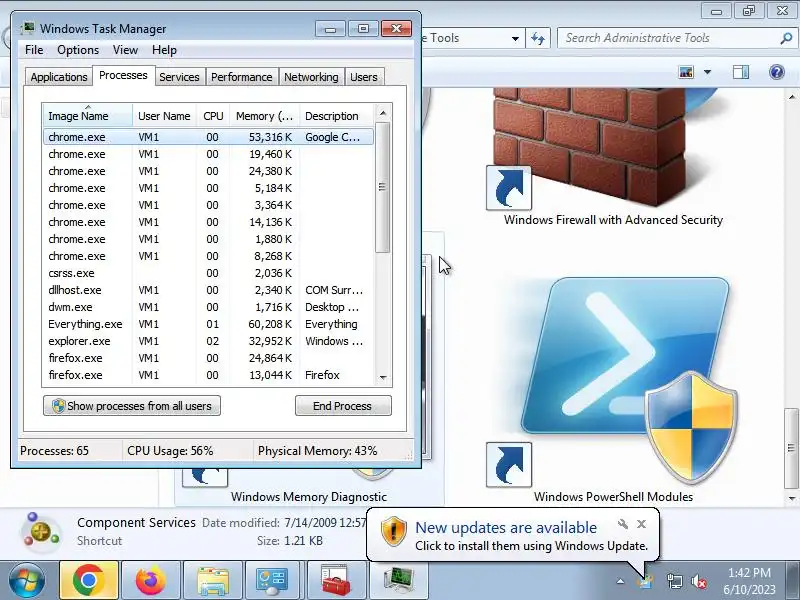Select the chrome.exe row using 5,184 K
This screenshot has width=800, height=600.
(209, 188)
